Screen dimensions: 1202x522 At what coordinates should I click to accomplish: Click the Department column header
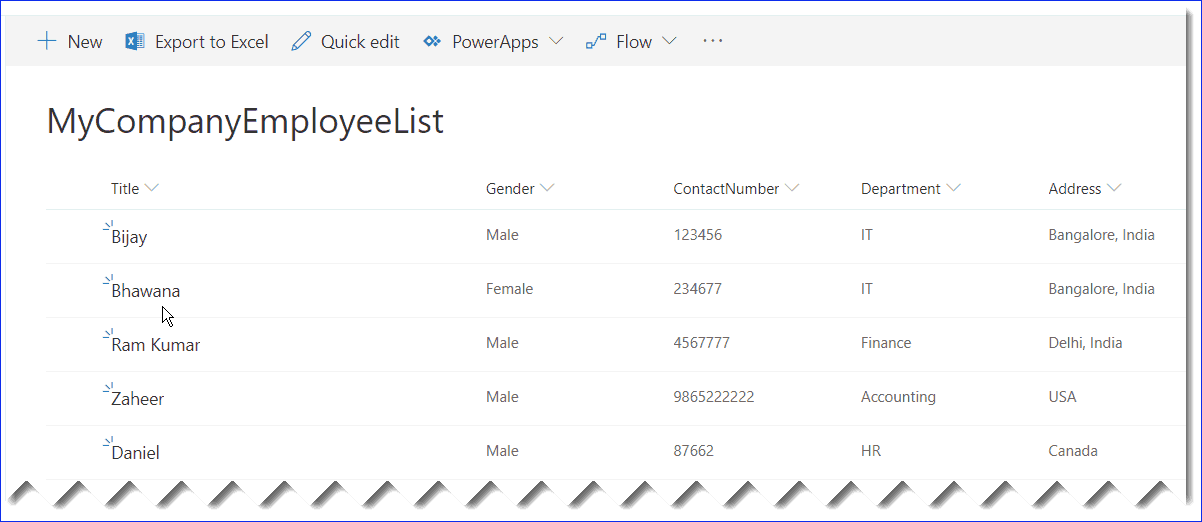[x=901, y=188]
